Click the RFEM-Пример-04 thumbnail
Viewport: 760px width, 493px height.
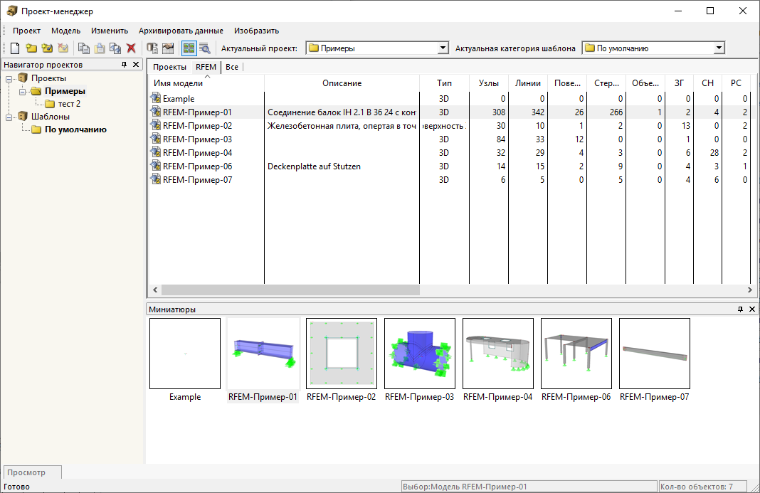coord(498,353)
